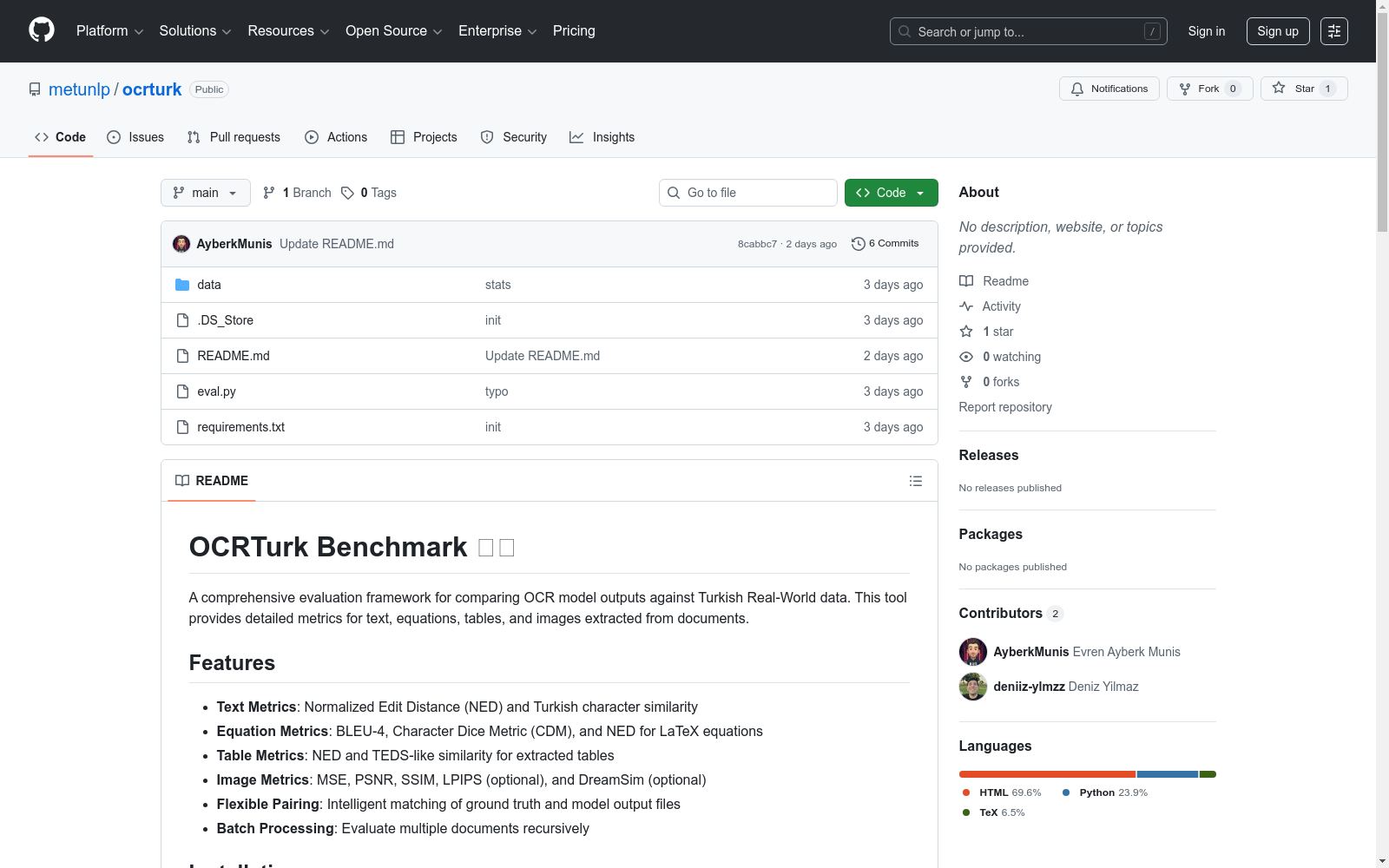This screenshot has width=1389, height=868.
Task: Expand the Enterprise menu
Action: (497, 31)
